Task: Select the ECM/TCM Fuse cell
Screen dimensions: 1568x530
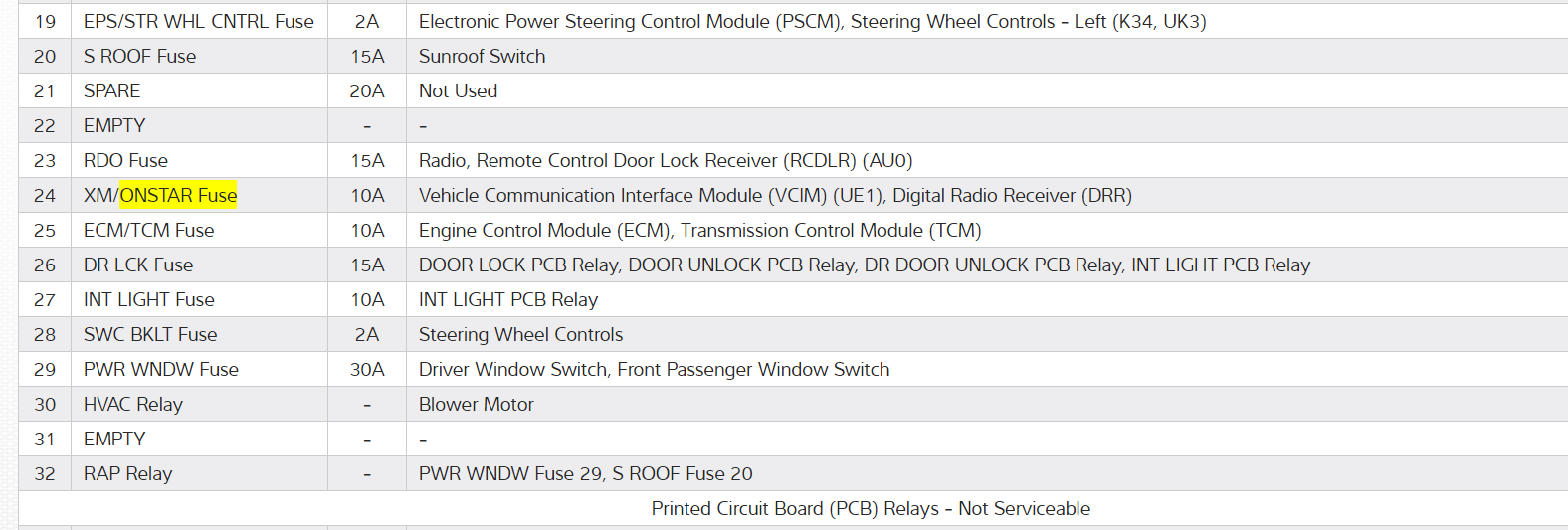Action: [148, 230]
